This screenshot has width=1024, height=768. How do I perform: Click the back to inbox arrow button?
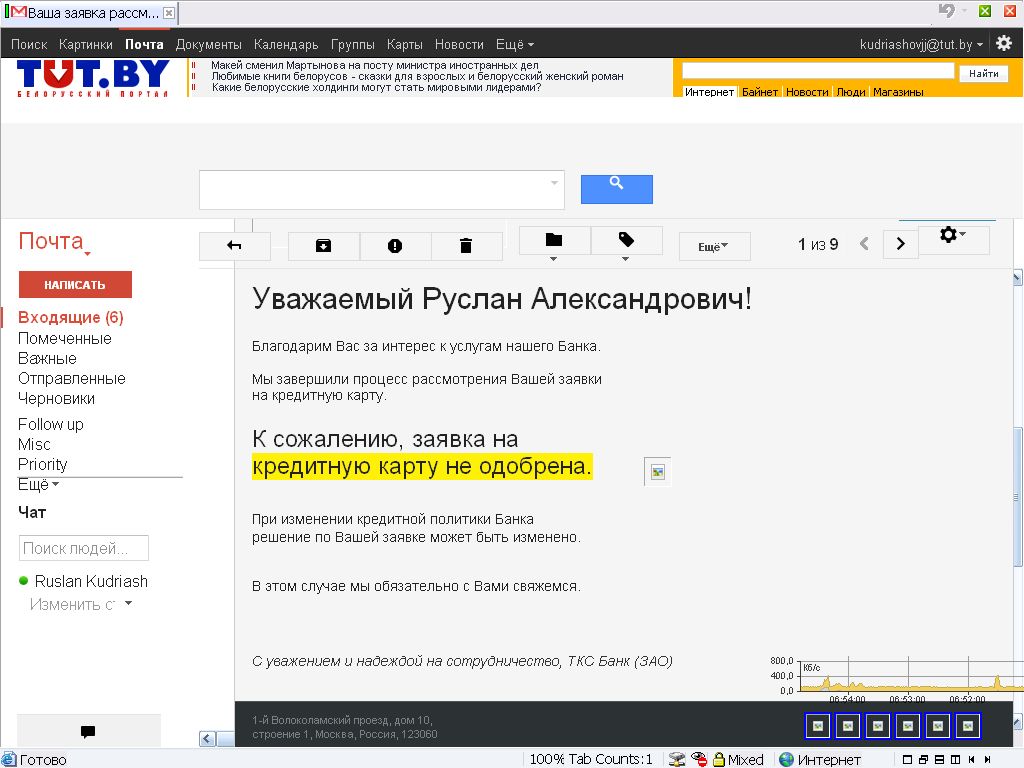234,246
